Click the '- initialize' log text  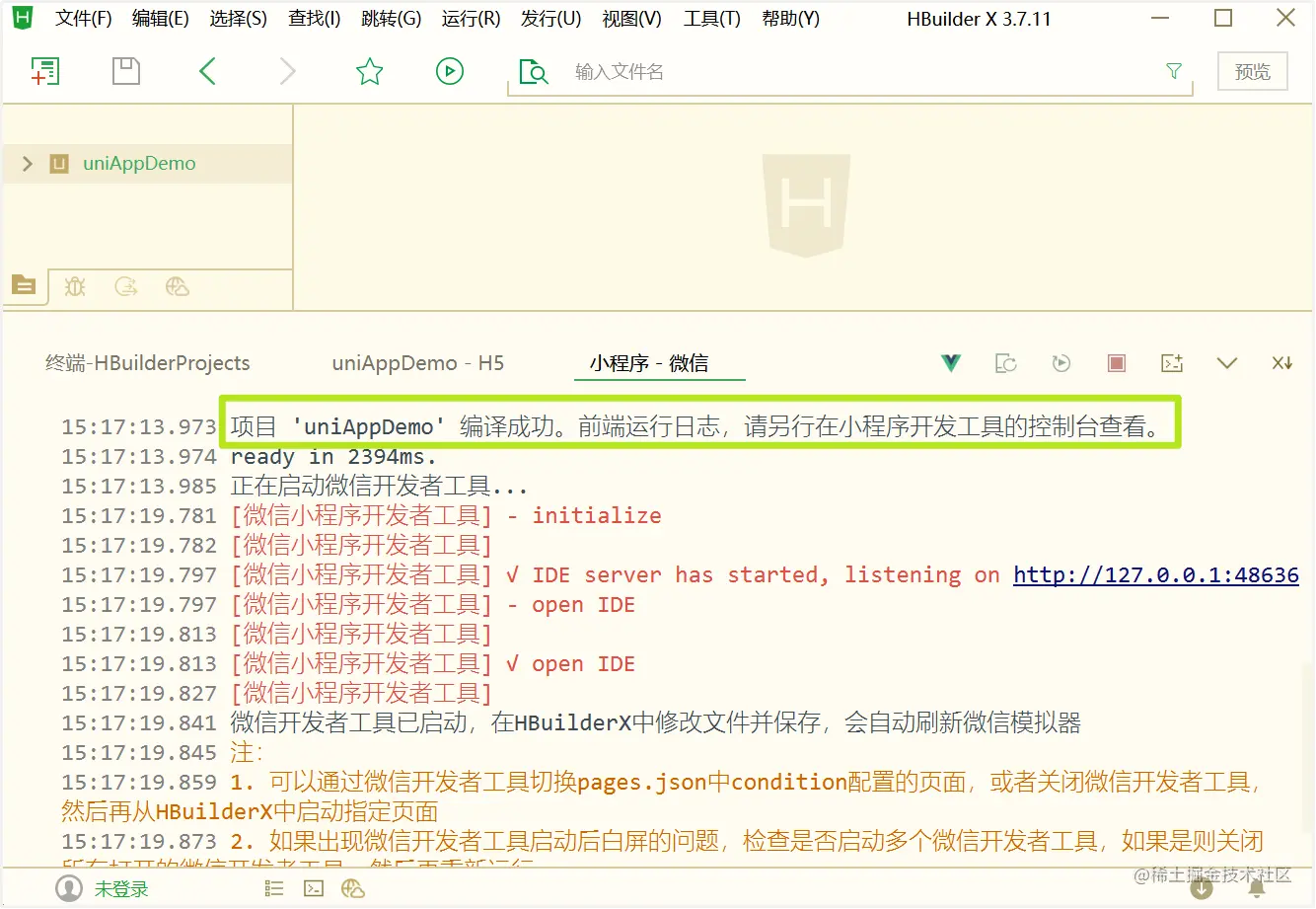pos(584,516)
